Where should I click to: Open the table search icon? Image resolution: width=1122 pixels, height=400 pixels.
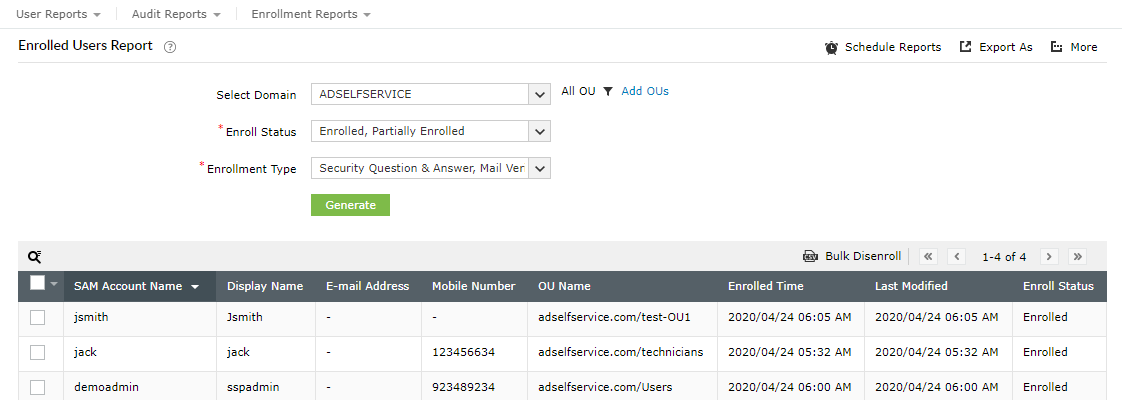(35, 257)
